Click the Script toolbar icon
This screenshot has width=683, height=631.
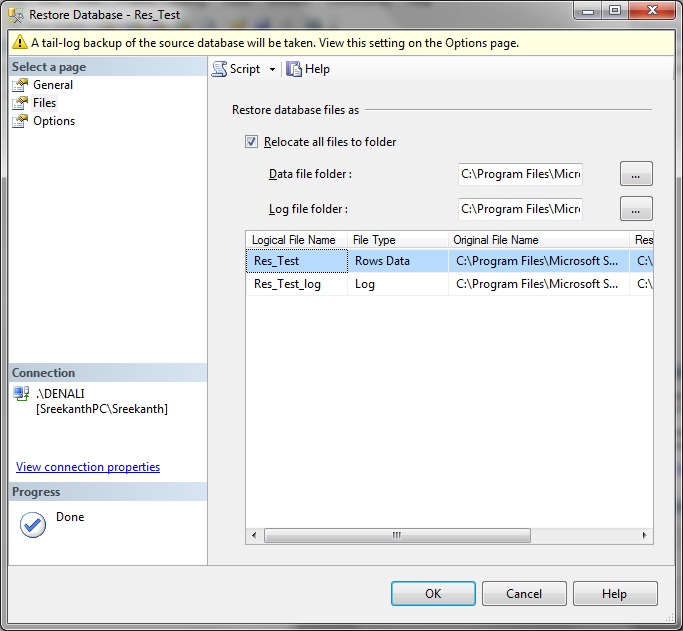click(220, 69)
